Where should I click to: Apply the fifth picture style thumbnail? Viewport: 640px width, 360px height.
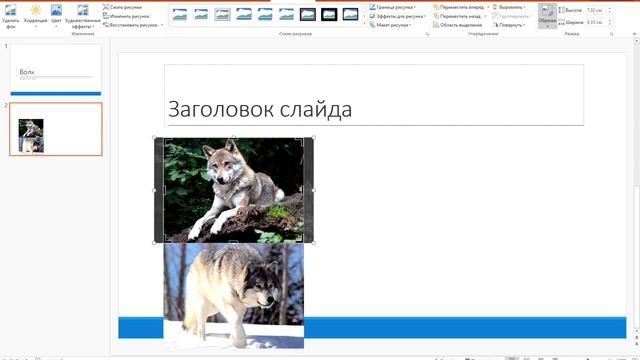(265, 15)
